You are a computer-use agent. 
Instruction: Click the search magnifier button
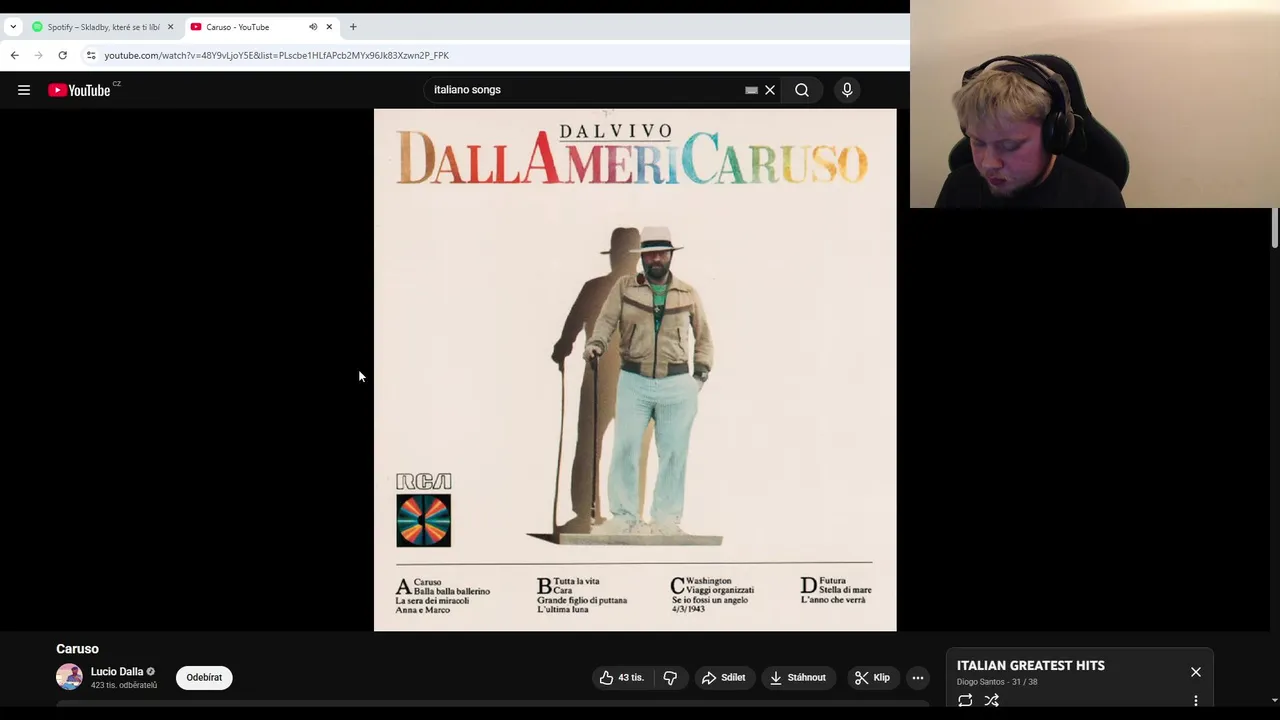click(802, 90)
